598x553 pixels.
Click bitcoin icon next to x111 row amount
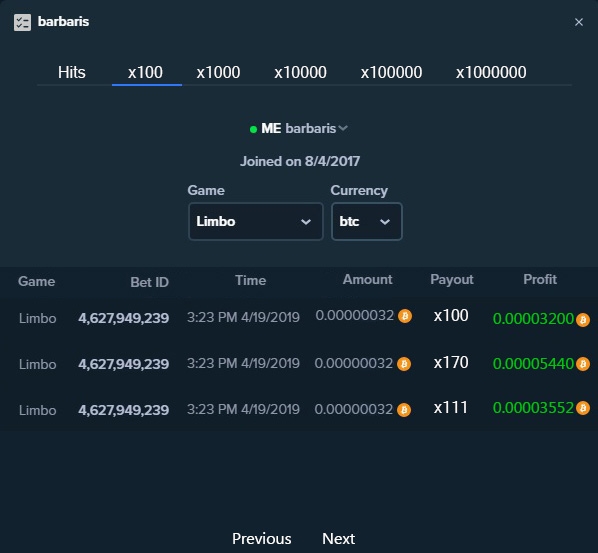pyautogui.click(x=404, y=410)
